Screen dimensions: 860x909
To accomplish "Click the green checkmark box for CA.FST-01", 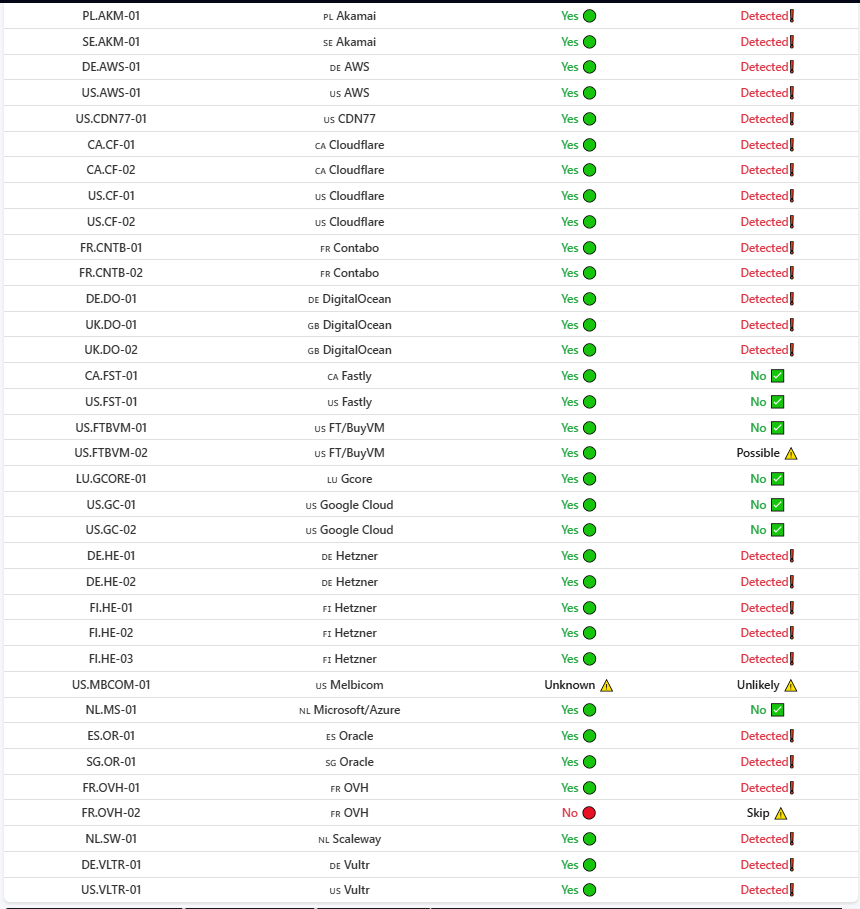I will 778,376.
